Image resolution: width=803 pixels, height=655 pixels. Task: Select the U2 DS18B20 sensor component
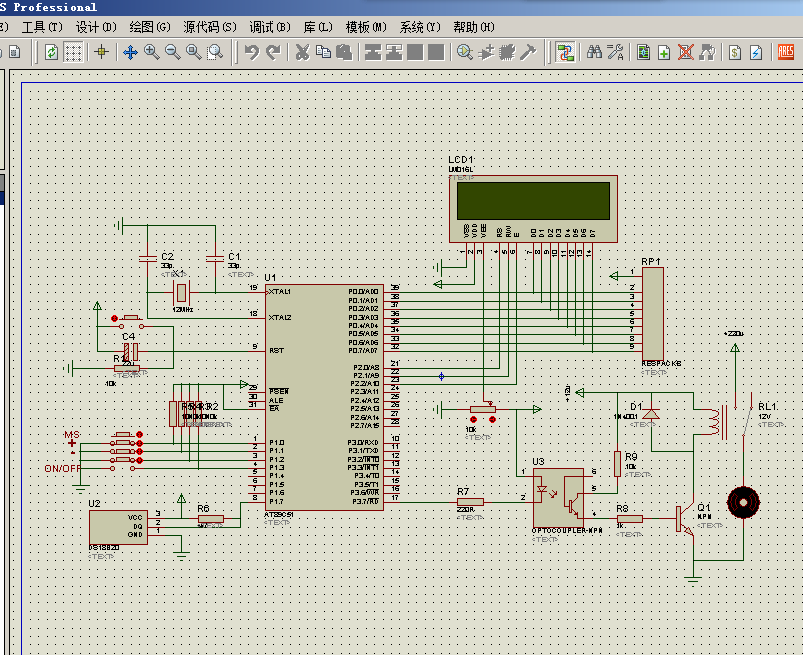[x=118, y=527]
